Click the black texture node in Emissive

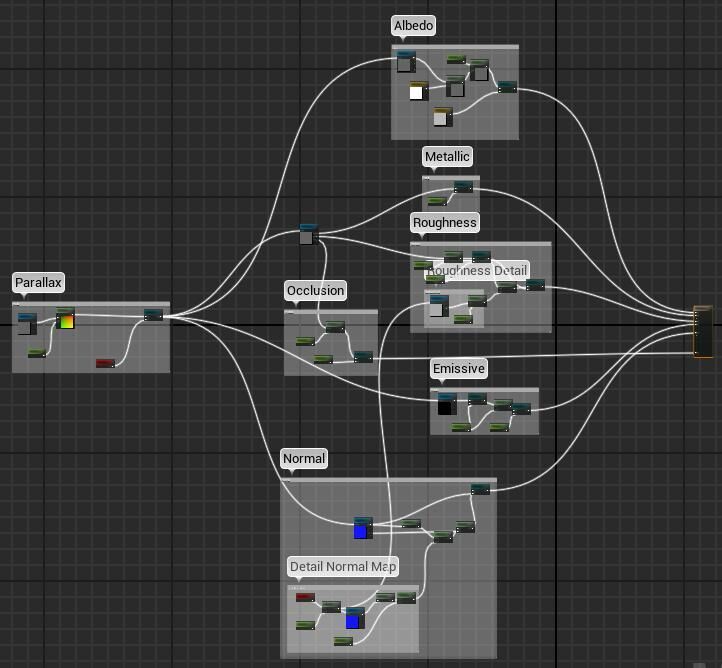coord(446,404)
